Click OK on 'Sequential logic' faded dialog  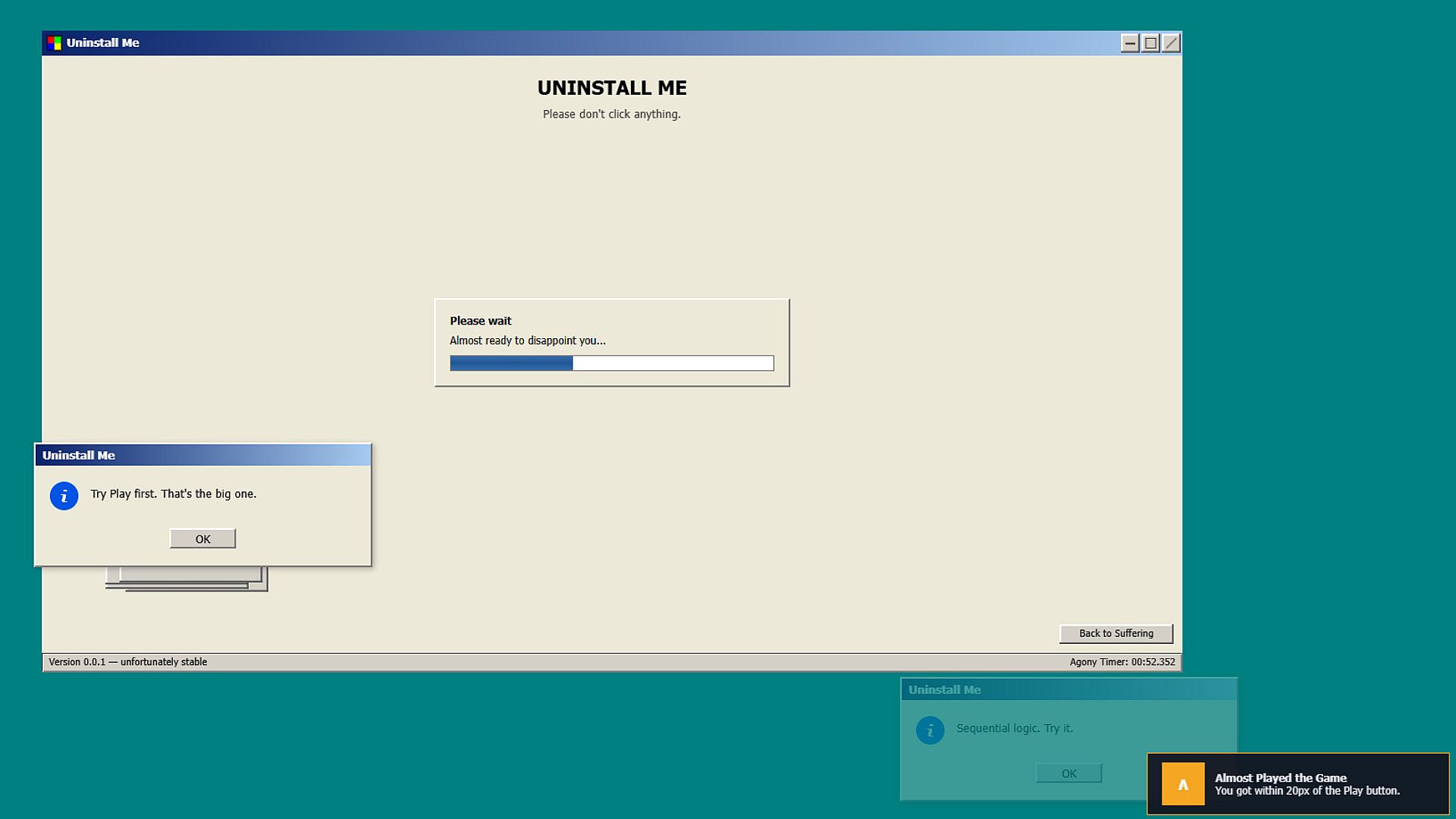pyautogui.click(x=1068, y=773)
